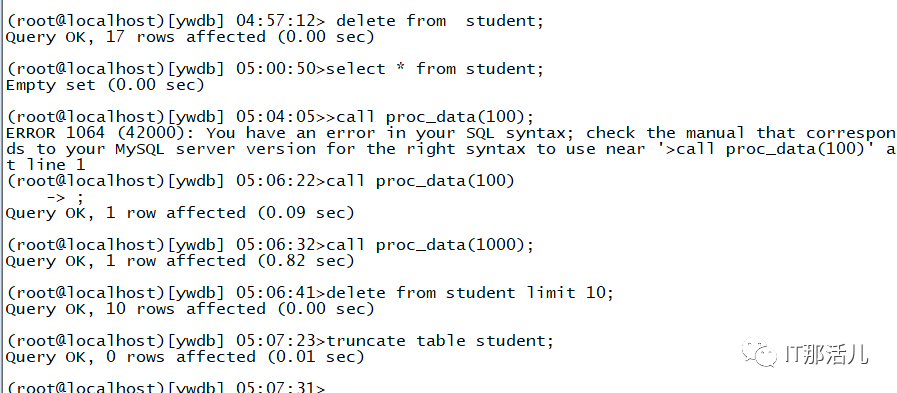Click the 05:06:22 prompt with call proc_data(100)
Screen dimensions: 897x393
[261, 181]
